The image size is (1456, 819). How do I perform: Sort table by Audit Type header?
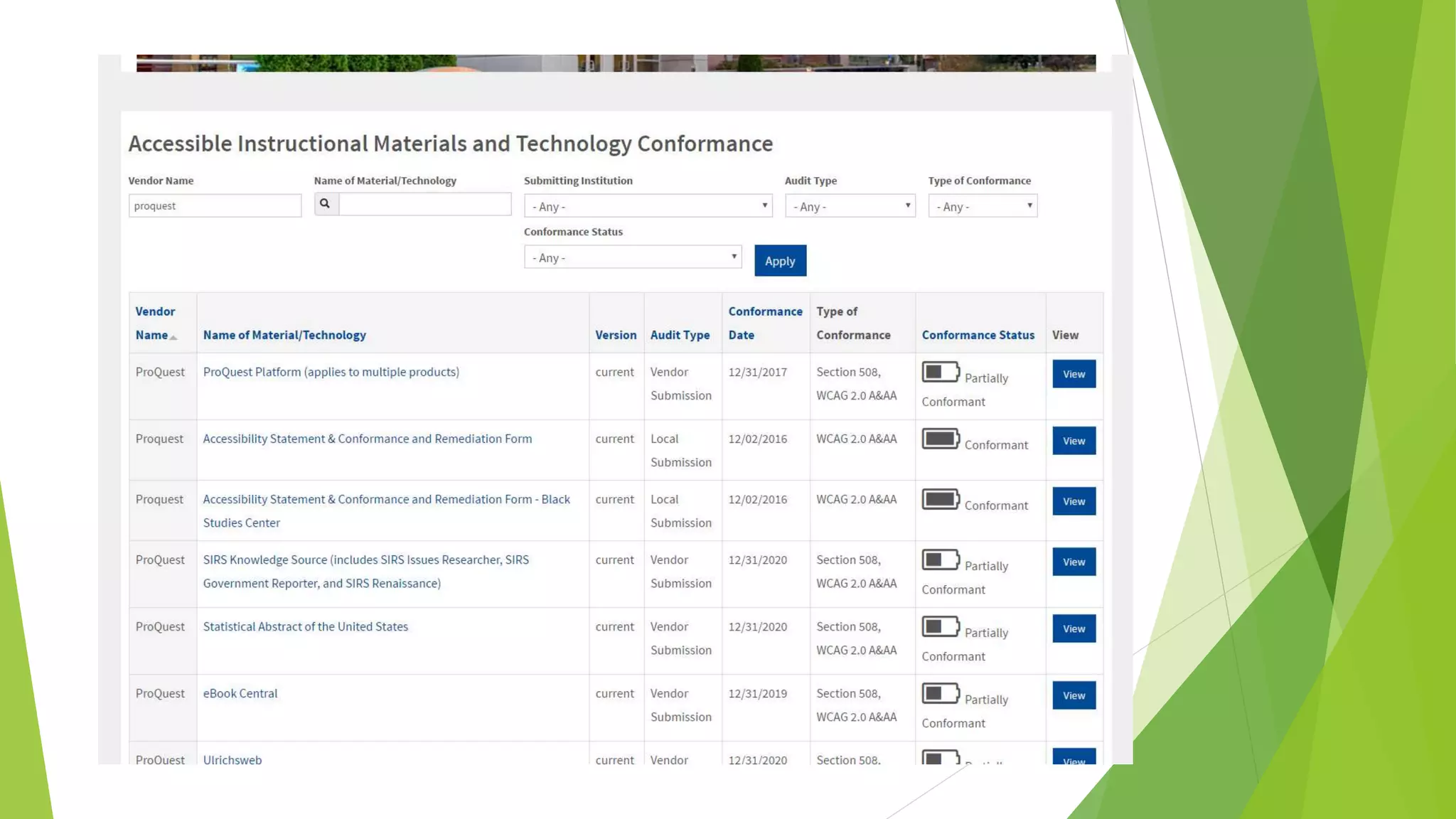(679, 335)
